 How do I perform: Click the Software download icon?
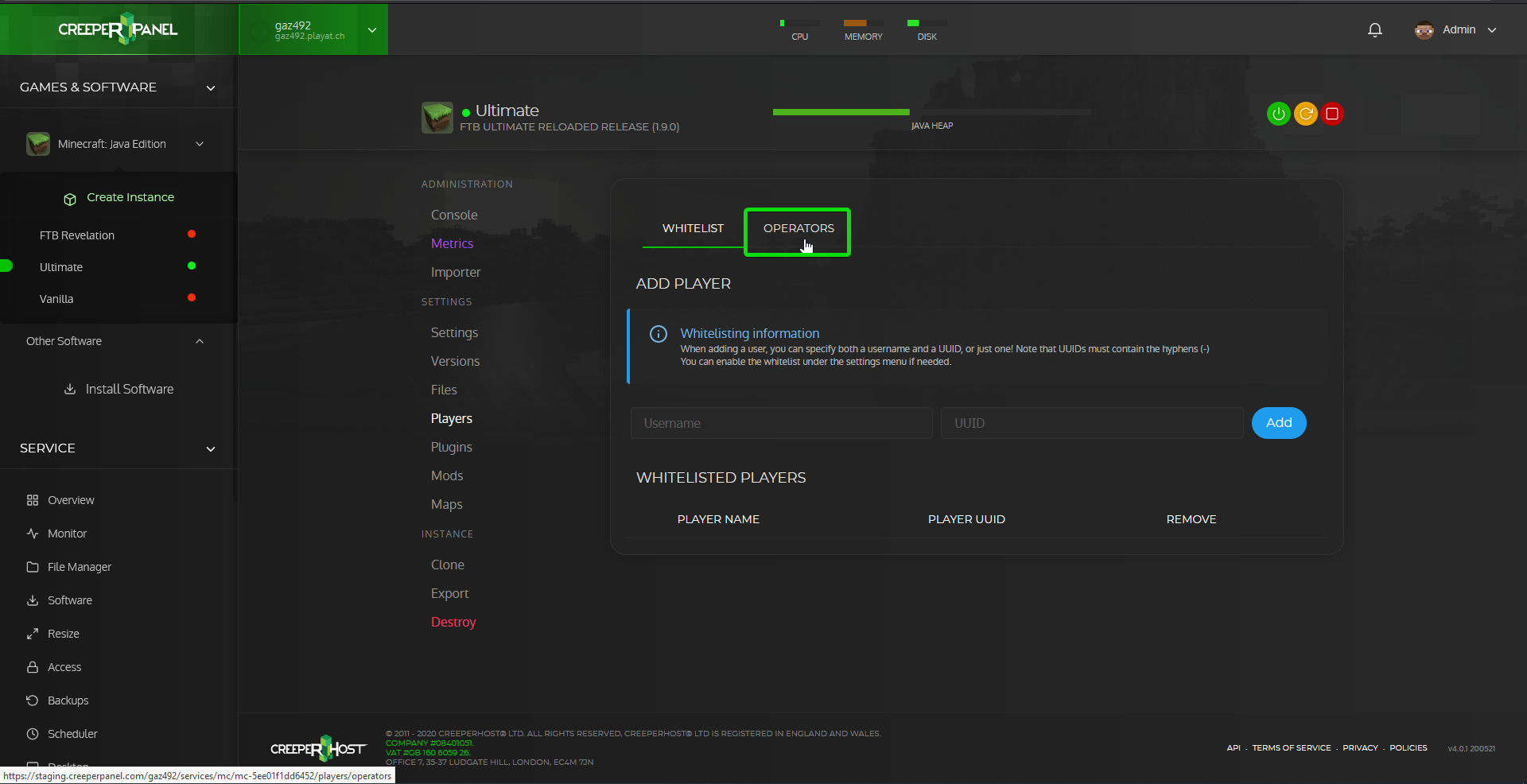click(x=33, y=600)
